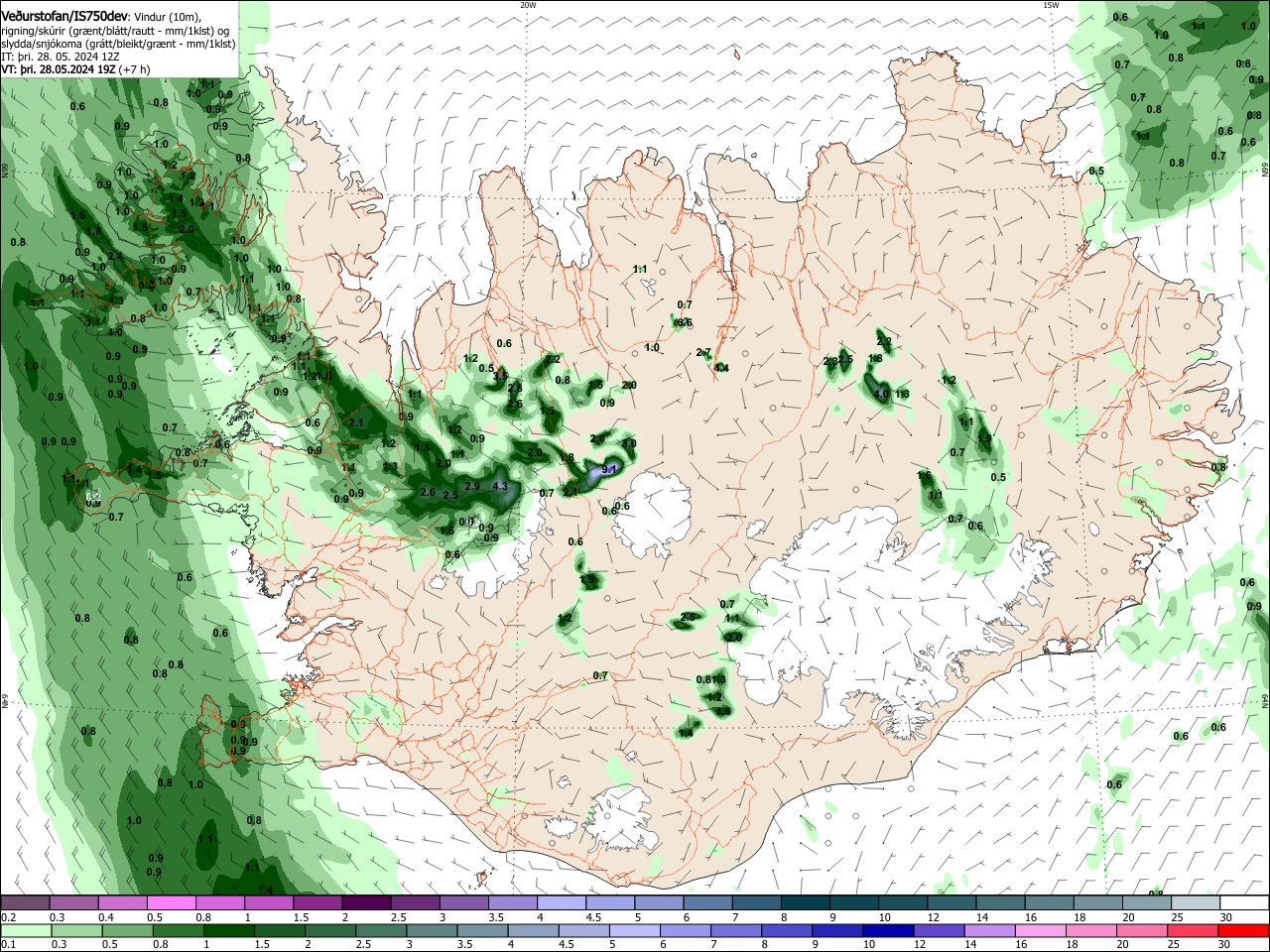Select darkest purple 2–2.5 snow swatch, top row

365,903
